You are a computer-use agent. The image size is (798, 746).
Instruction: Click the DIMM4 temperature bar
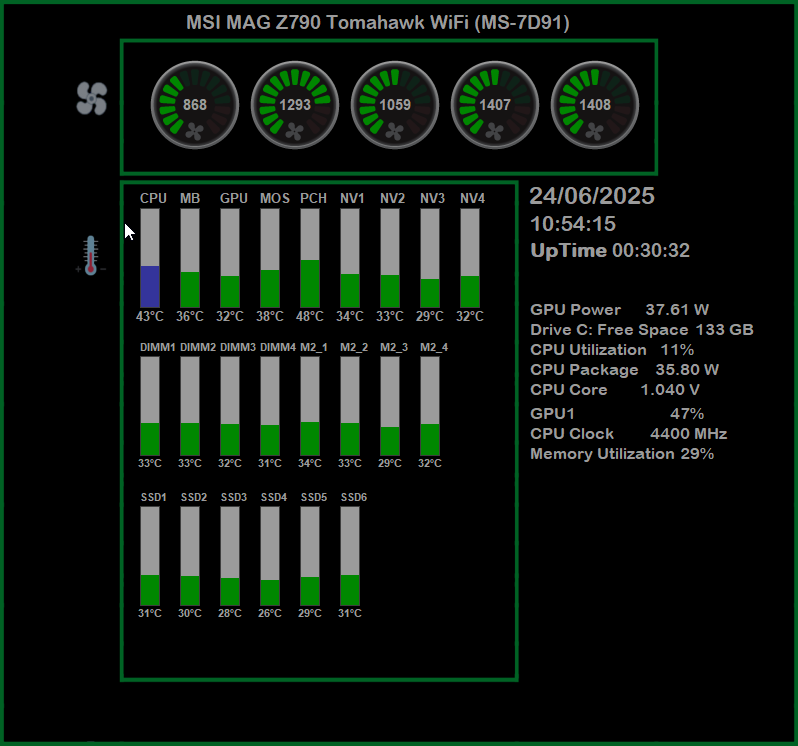270,406
